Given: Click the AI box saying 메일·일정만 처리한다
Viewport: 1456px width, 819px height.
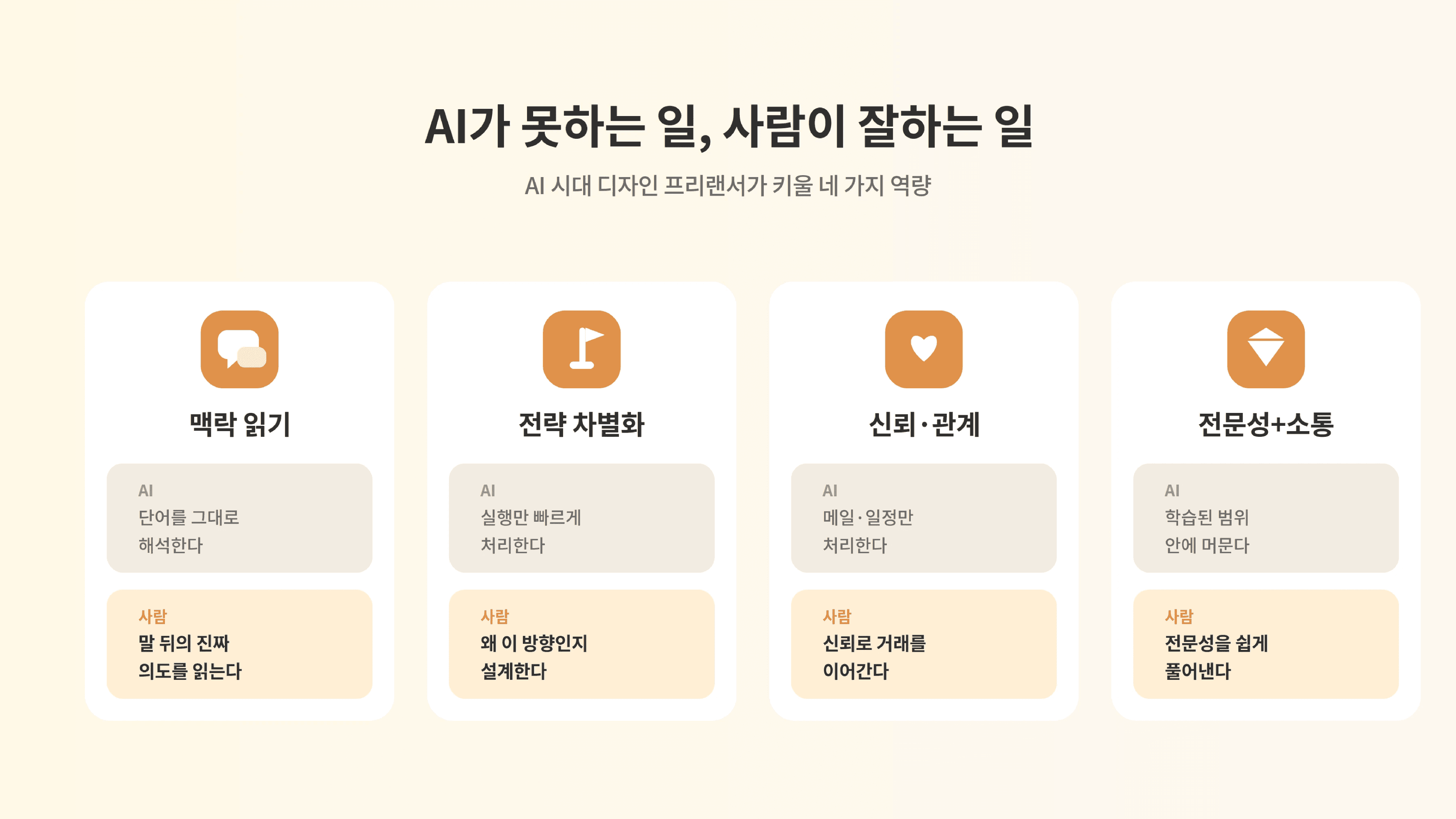Looking at the screenshot, I should (924, 518).
